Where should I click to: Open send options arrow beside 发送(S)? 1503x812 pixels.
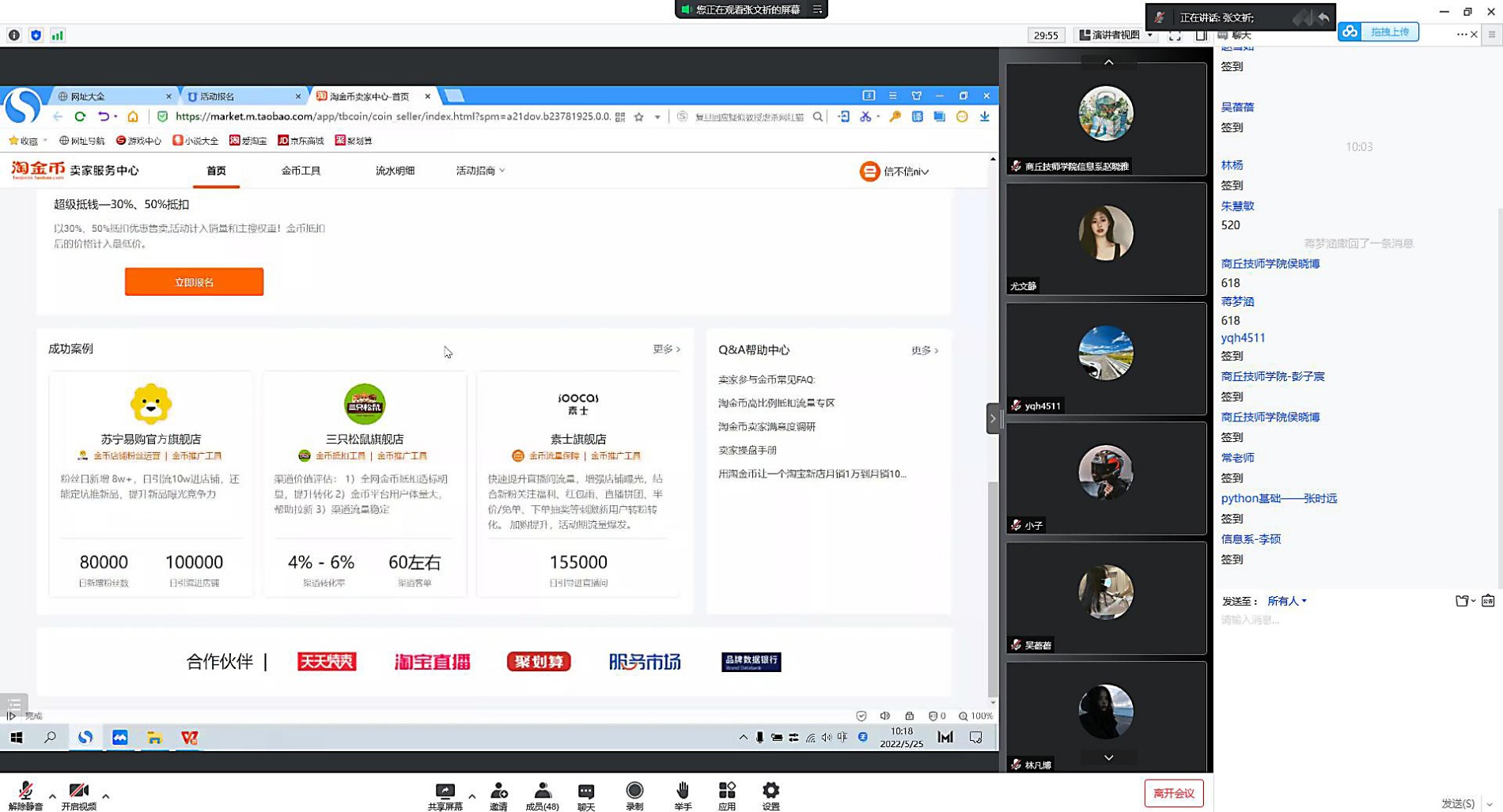(1489, 803)
